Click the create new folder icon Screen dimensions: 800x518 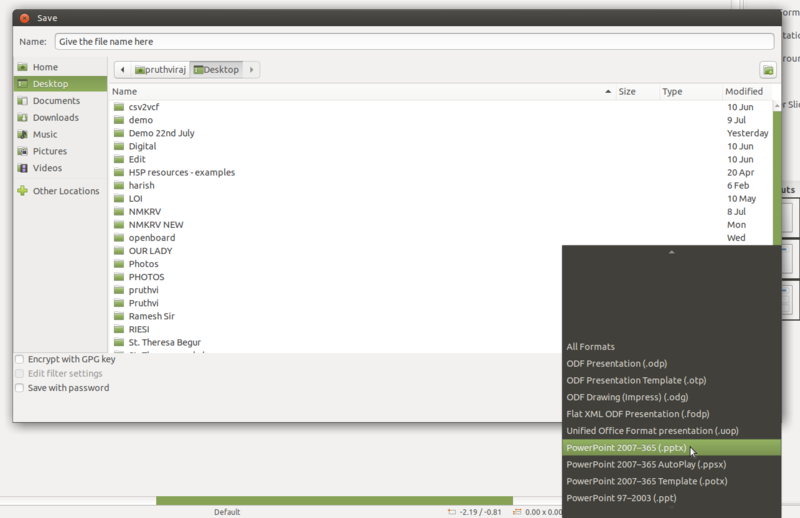click(768, 70)
